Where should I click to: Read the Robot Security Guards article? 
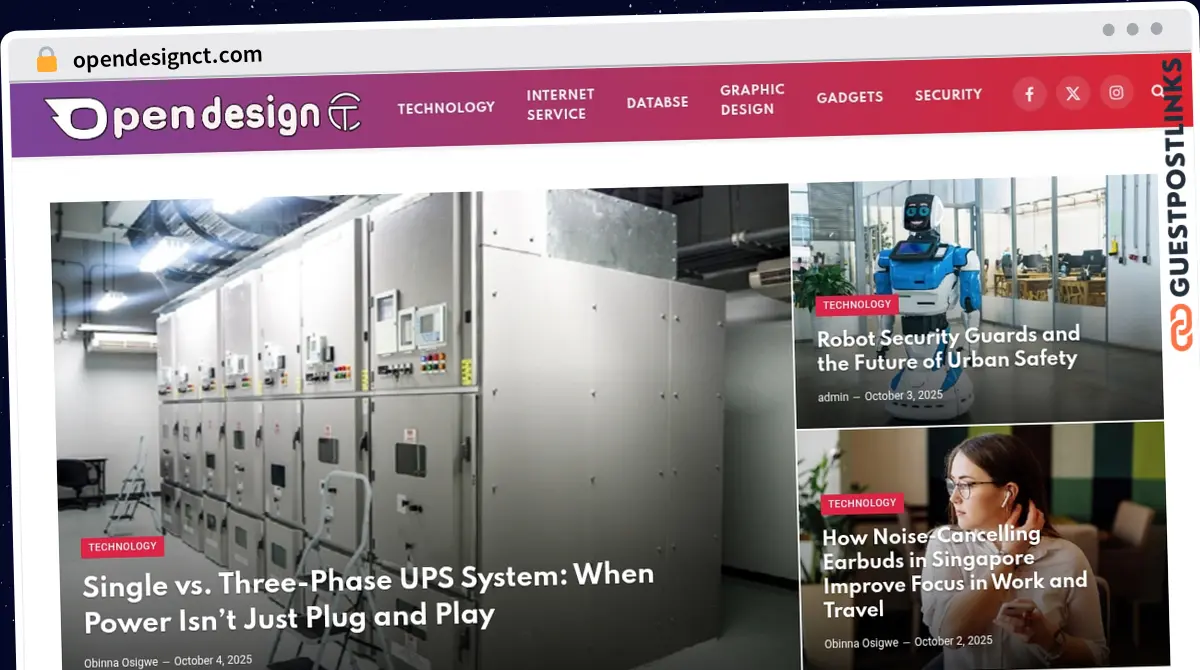(x=950, y=349)
